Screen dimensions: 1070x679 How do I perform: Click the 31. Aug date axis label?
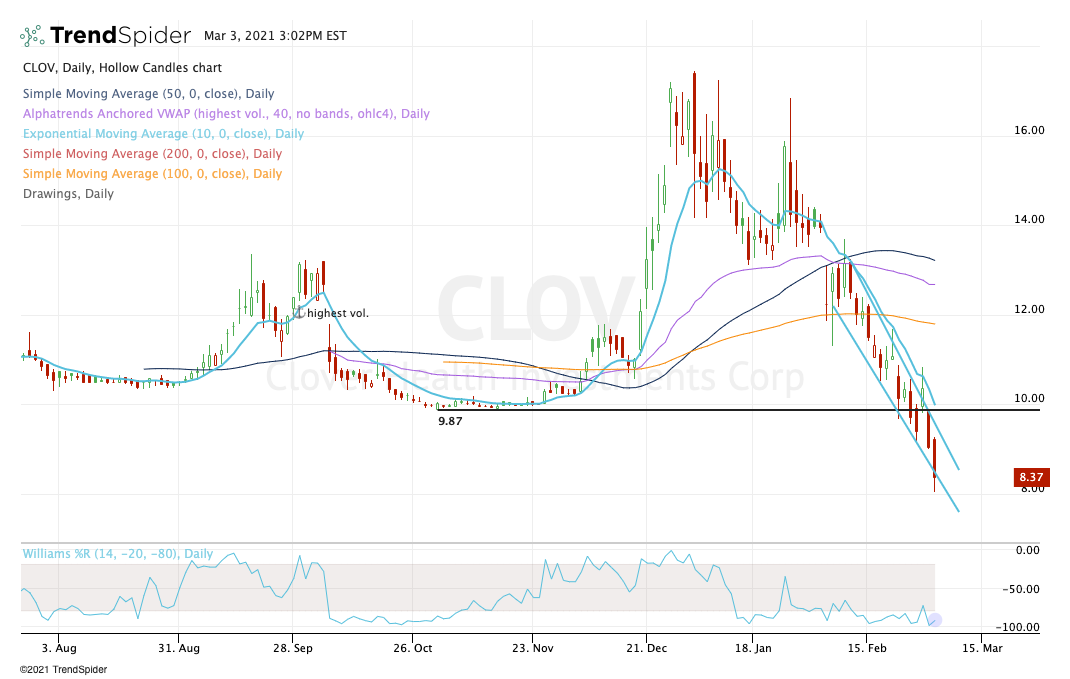(x=179, y=648)
